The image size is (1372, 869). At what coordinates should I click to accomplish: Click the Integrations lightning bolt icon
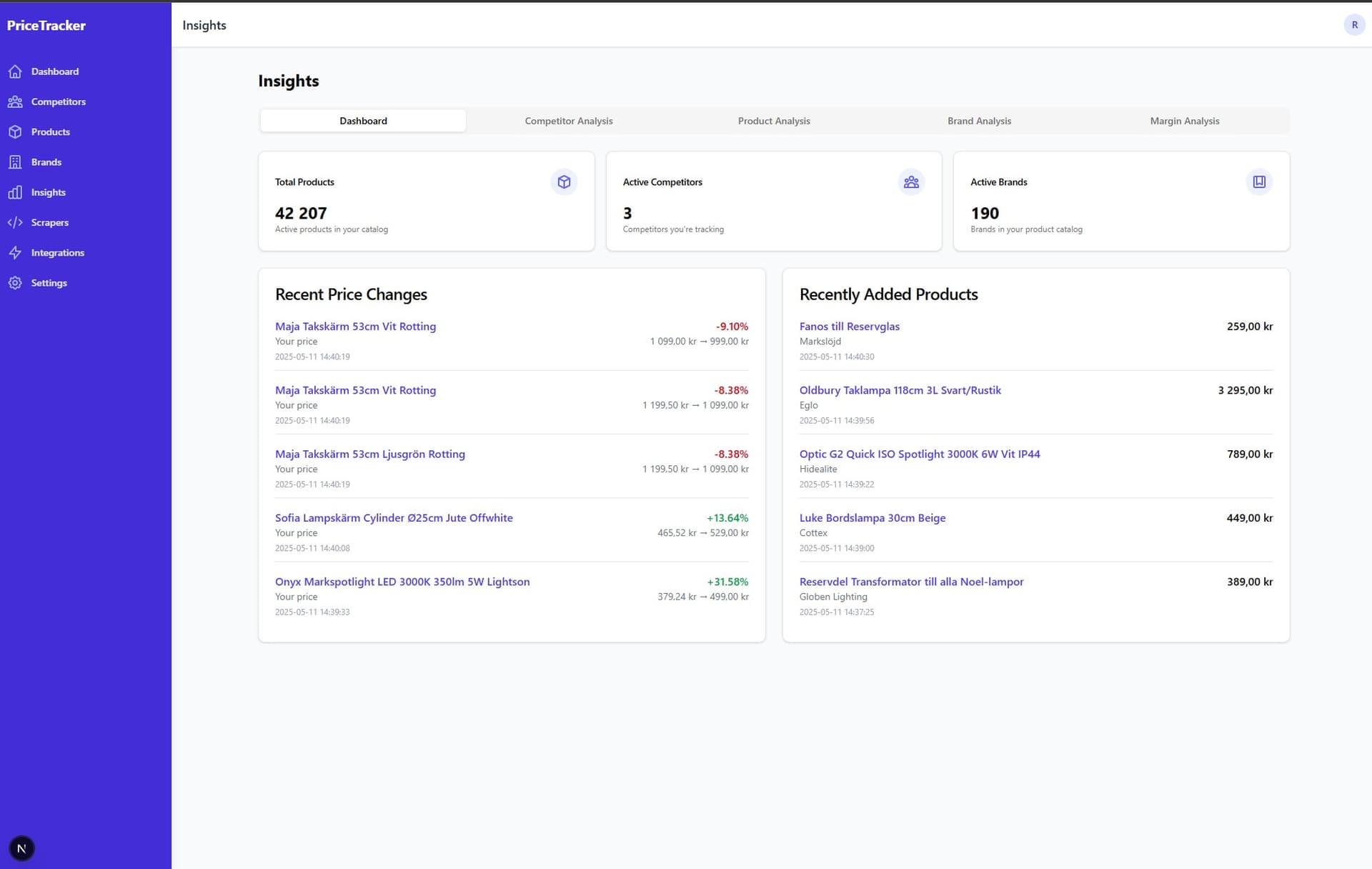pyautogui.click(x=15, y=253)
